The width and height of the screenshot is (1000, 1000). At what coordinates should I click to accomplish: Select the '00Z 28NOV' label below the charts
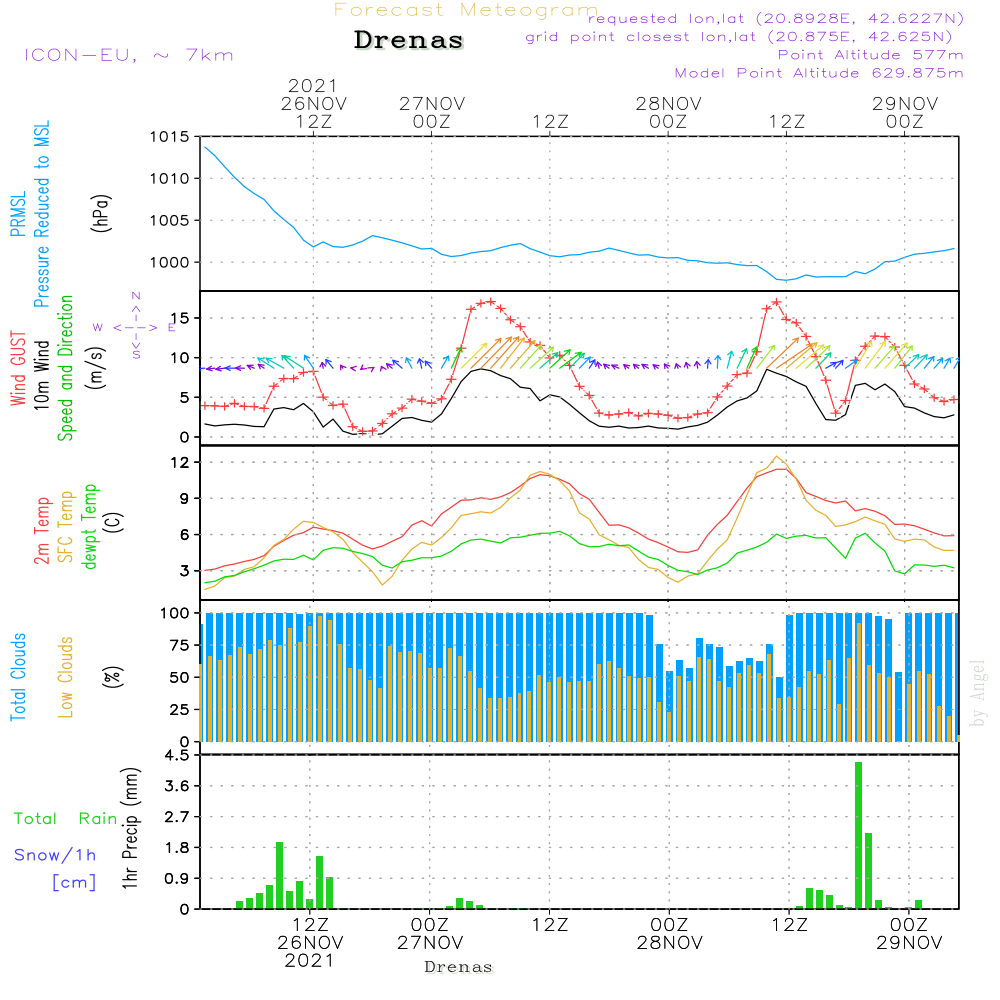pos(670,934)
